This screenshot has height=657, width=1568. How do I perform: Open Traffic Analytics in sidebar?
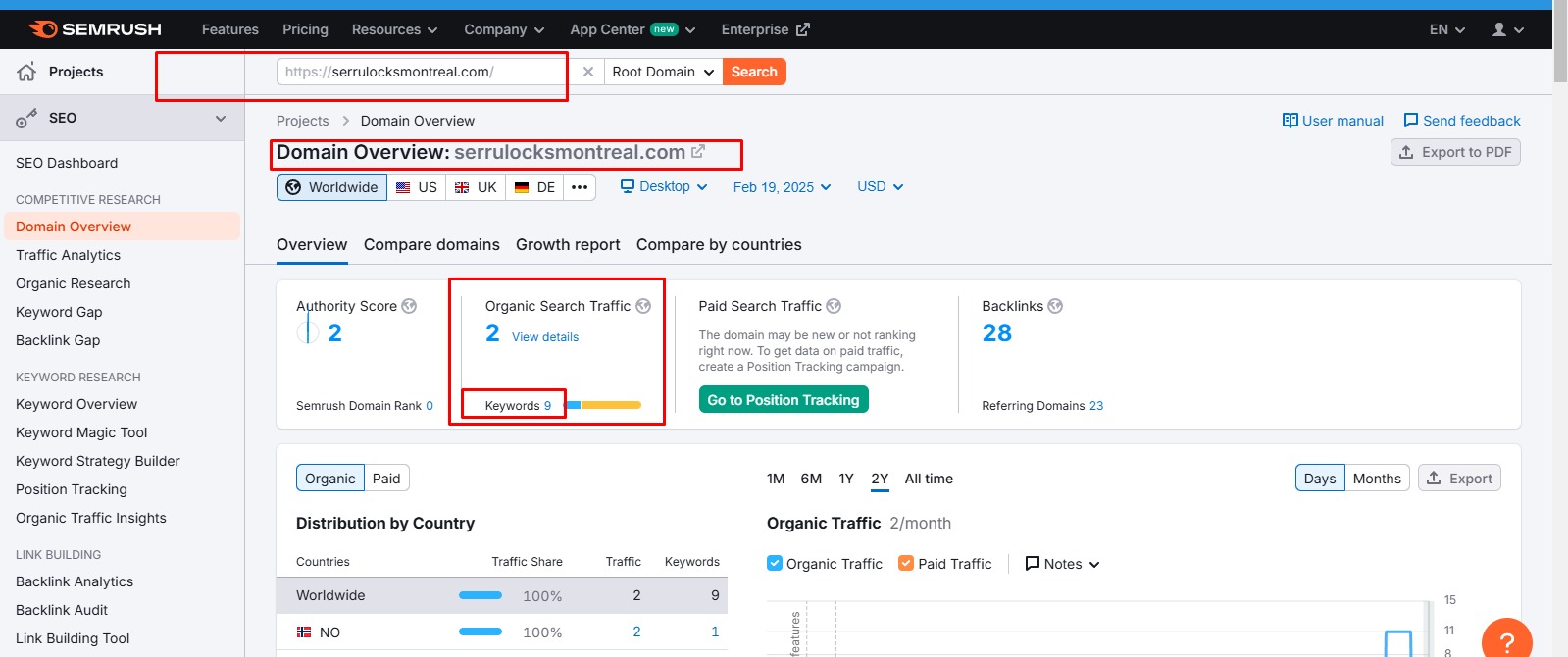[69, 255]
